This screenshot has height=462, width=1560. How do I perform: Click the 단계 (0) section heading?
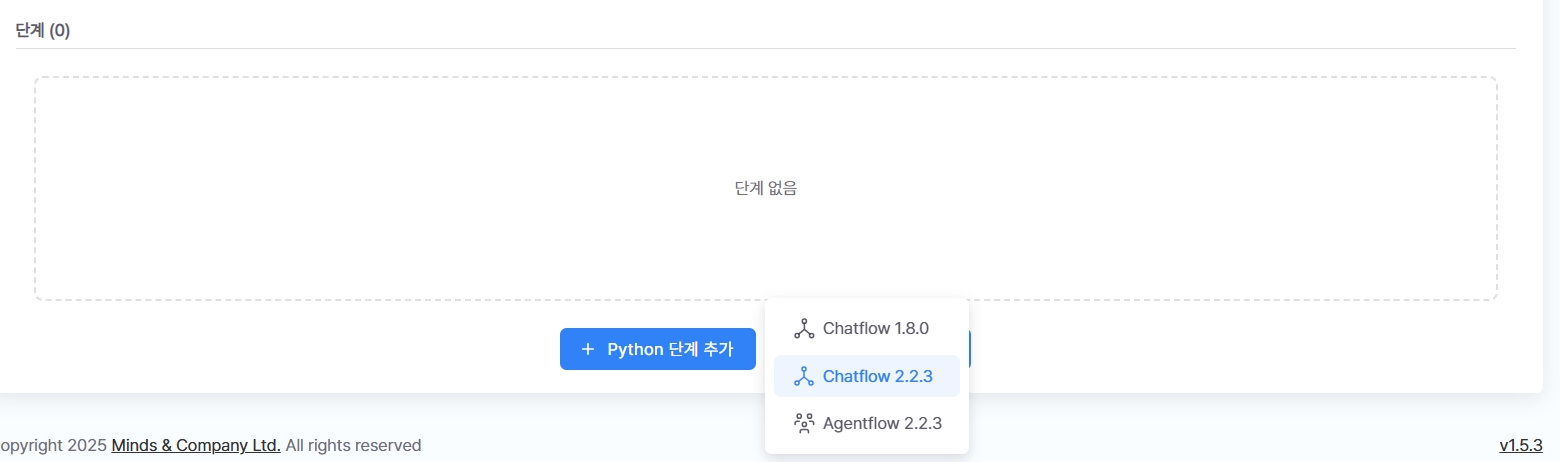tap(43, 30)
